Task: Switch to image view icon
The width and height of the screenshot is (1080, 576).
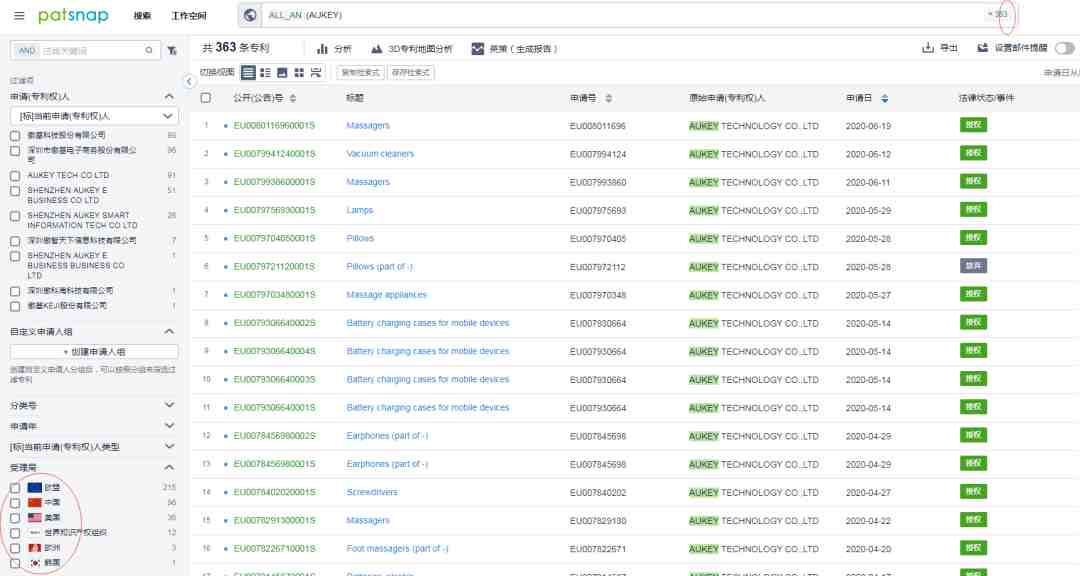Action: point(282,72)
